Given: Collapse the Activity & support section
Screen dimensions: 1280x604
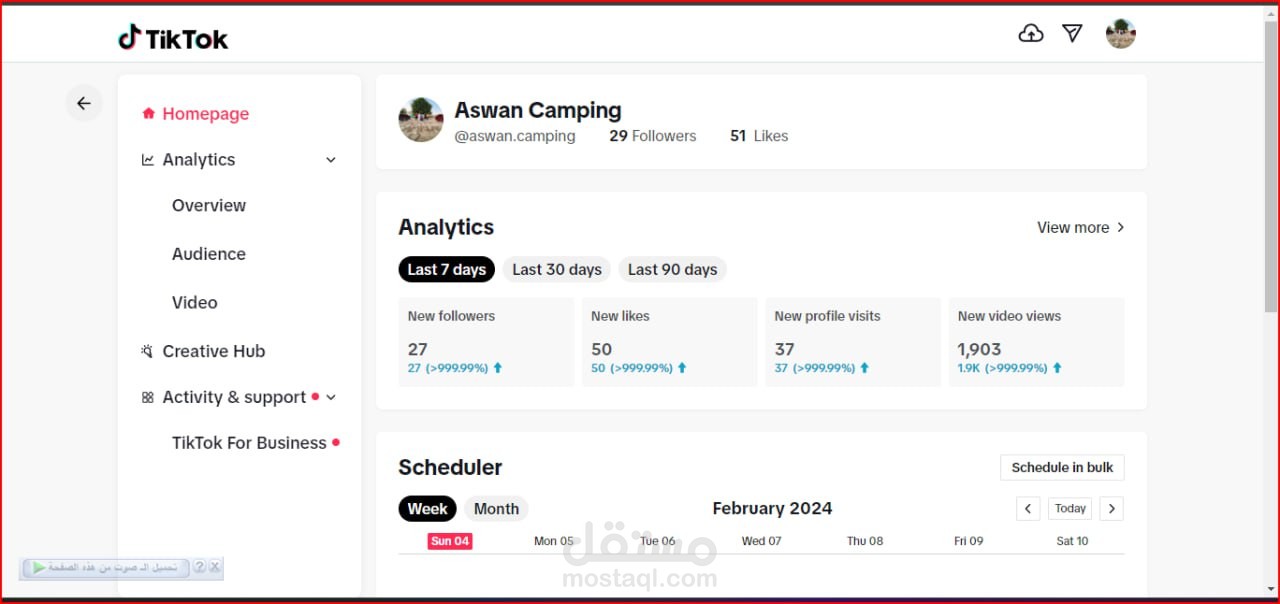Looking at the screenshot, I should click(331, 397).
